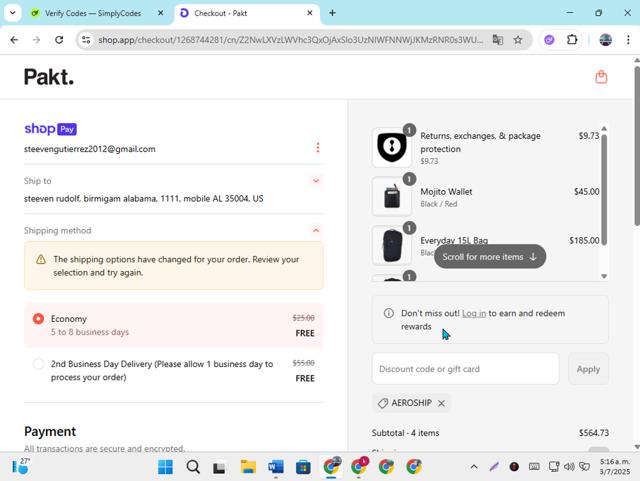Expand the Ship to section chevron
The image size is (640, 481).
click(x=316, y=180)
